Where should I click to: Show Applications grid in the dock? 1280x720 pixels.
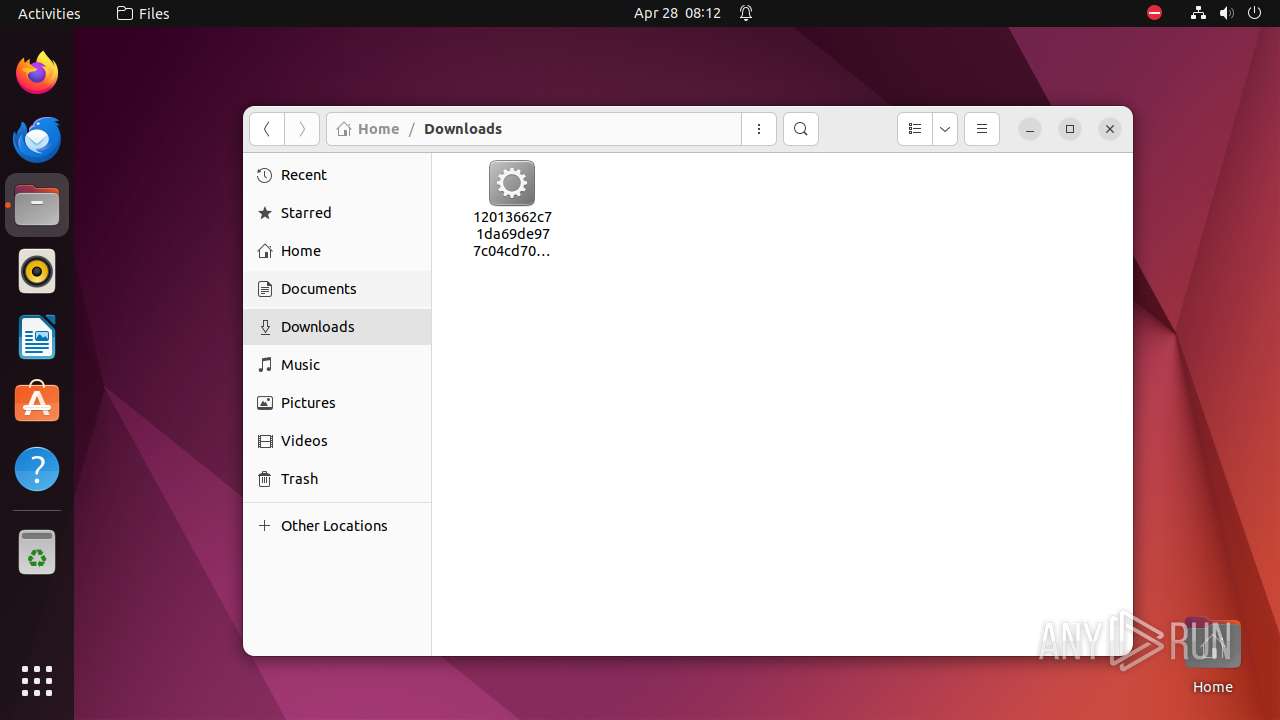(37, 681)
